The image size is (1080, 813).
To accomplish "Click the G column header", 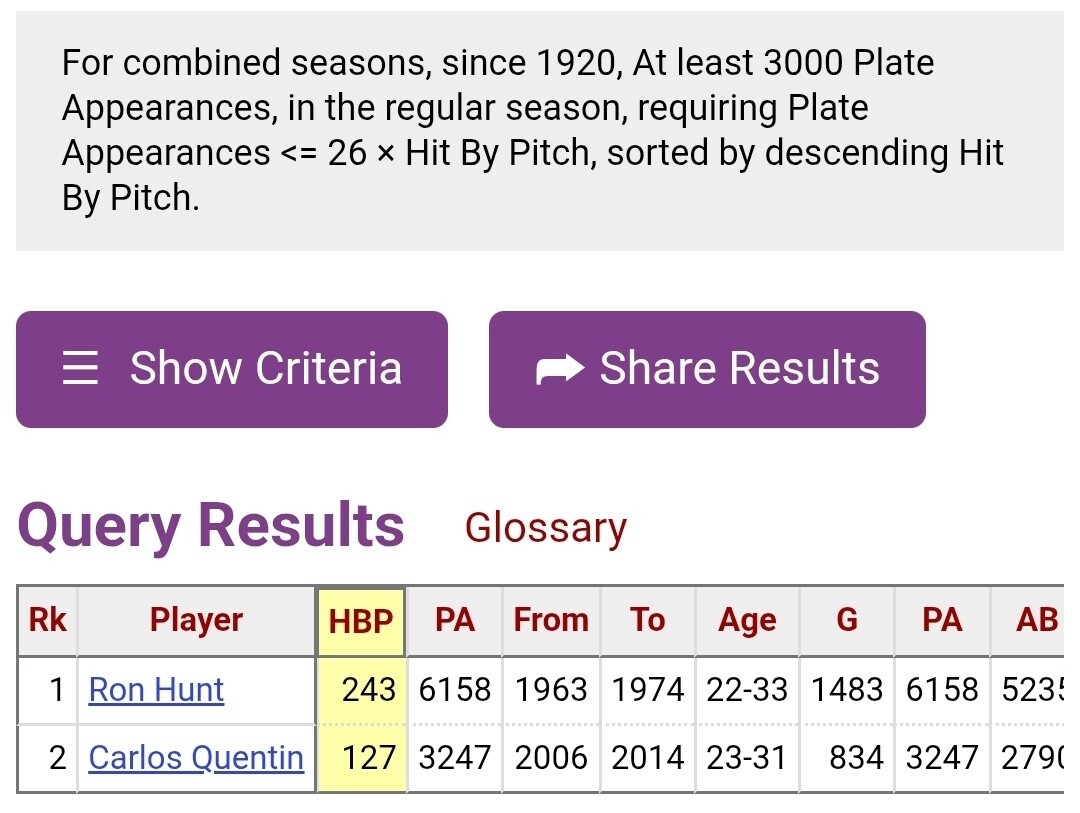I will click(x=847, y=621).
